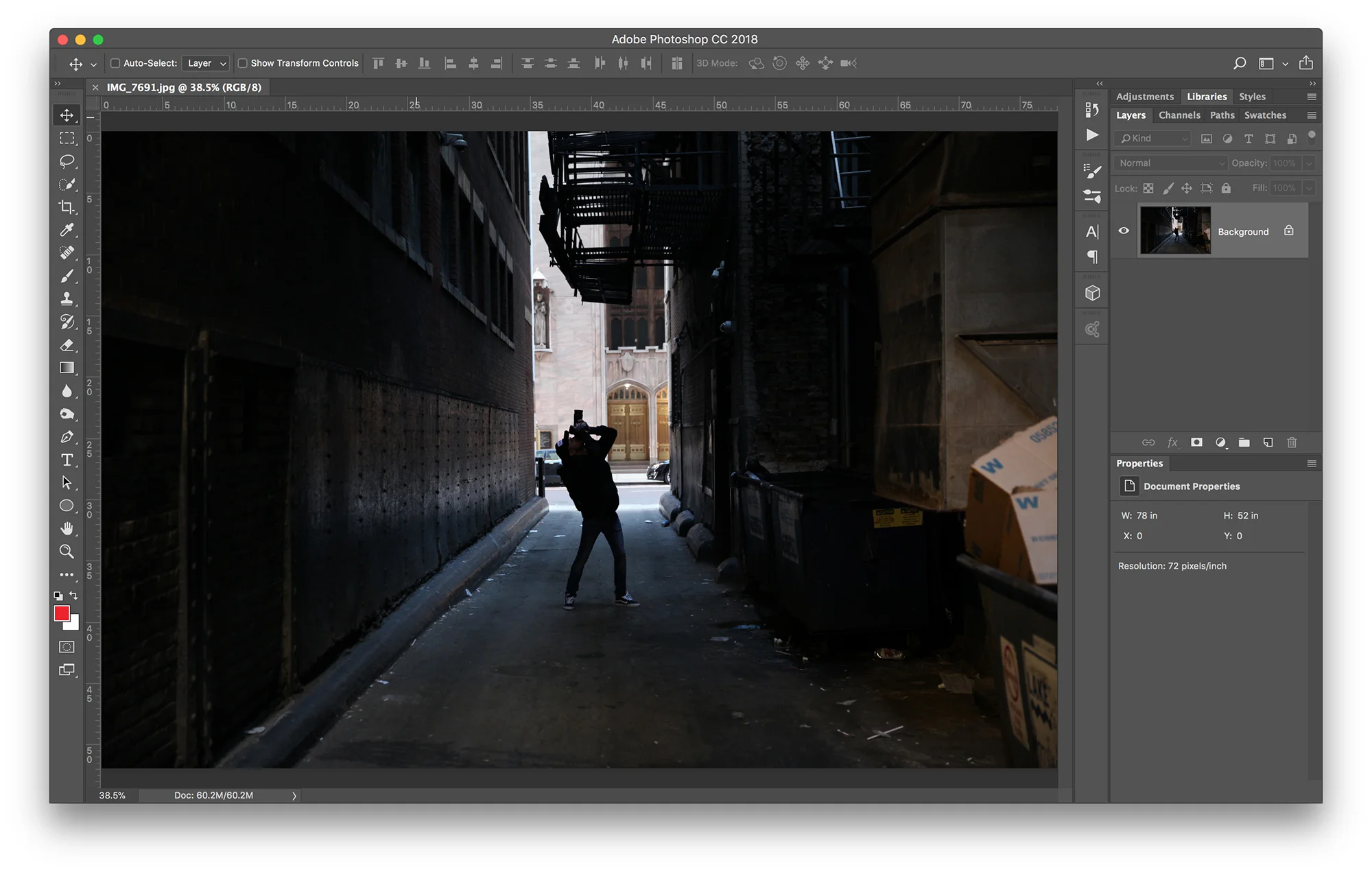Select the Eraser tool

67,344
